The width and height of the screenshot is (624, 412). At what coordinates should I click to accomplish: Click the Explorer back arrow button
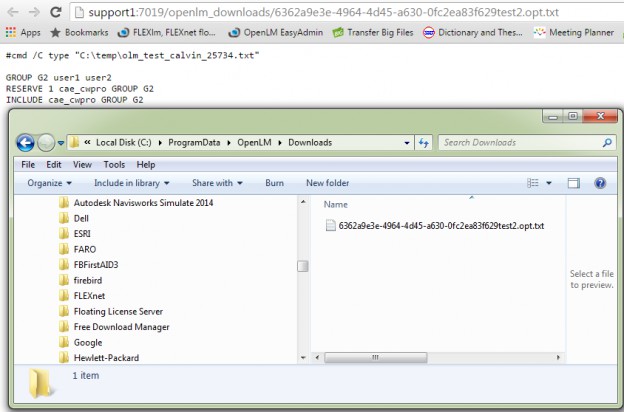[26, 142]
